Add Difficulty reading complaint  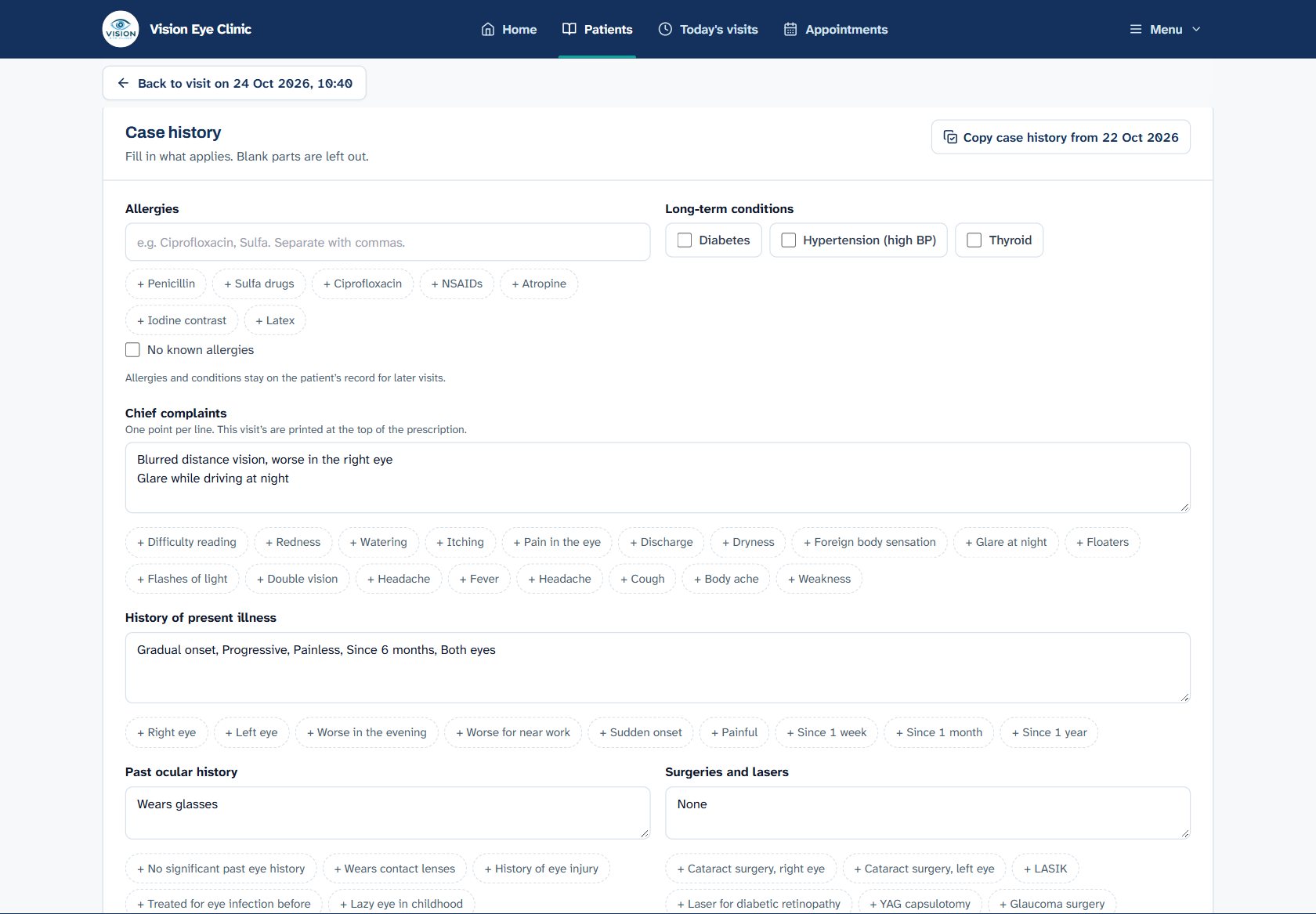click(186, 542)
